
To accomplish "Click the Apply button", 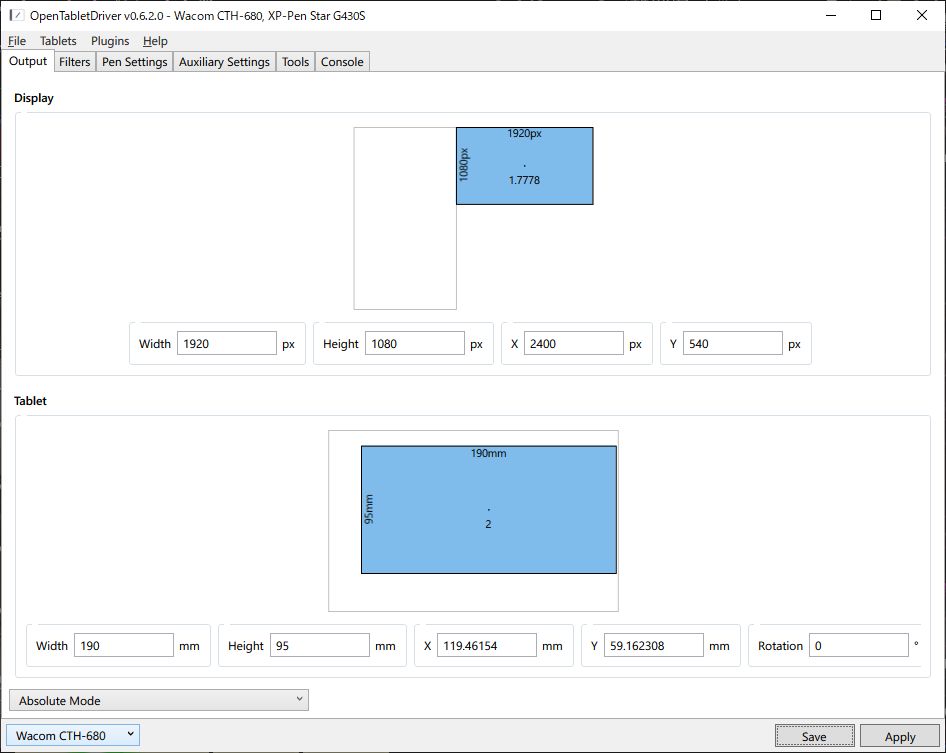I will [x=900, y=736].
